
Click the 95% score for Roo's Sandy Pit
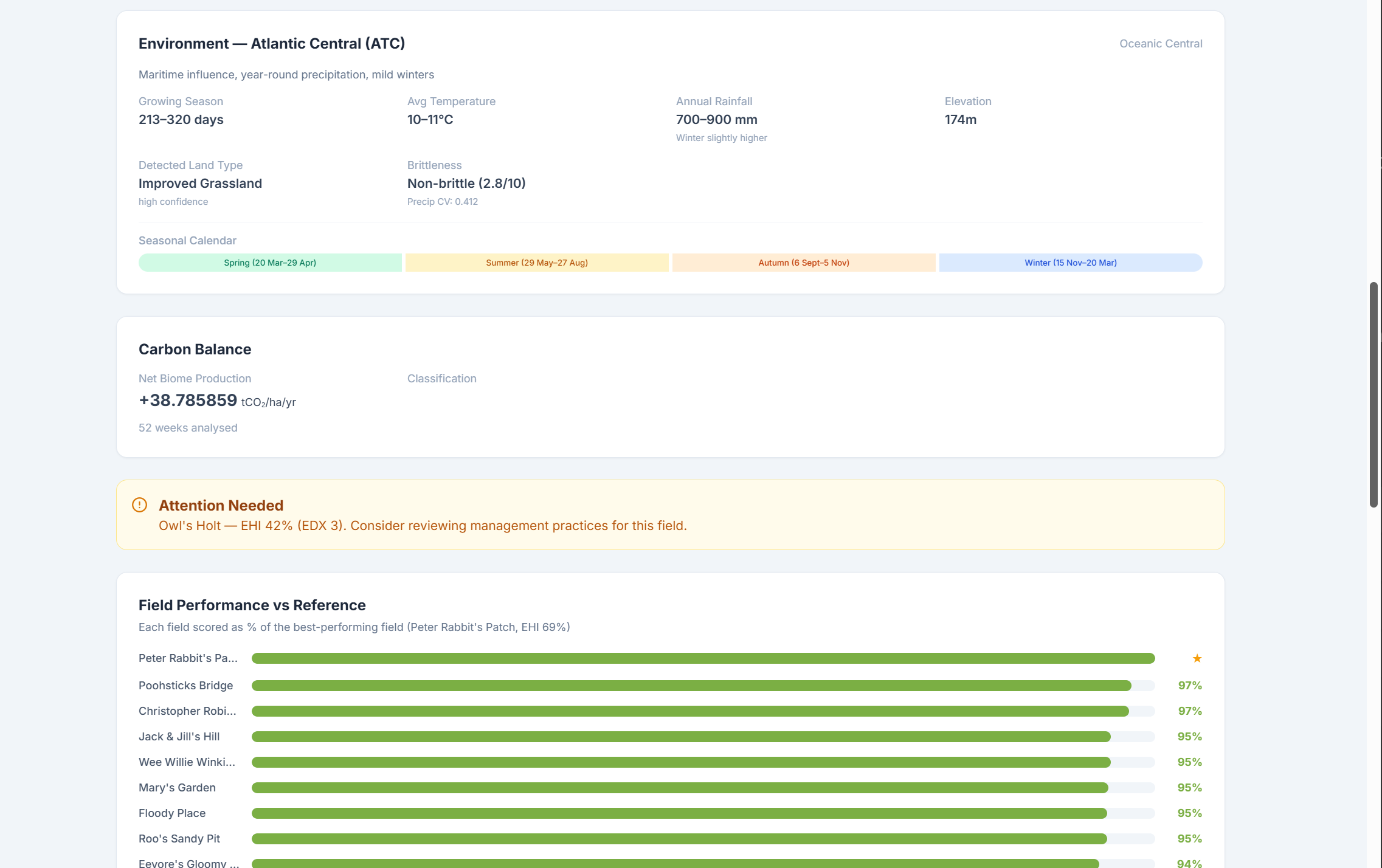(x=1190, y=839)
